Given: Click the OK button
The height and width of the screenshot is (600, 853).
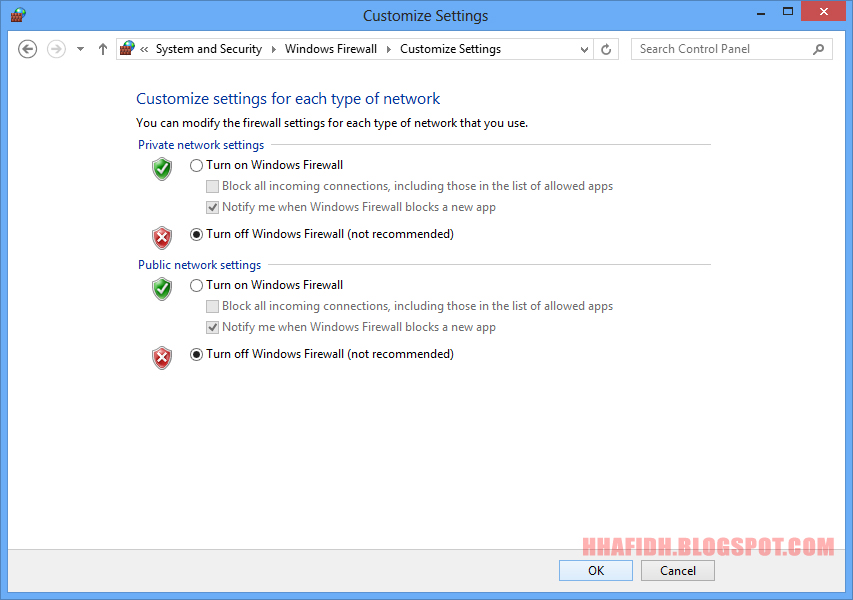Looking at the screenshot, I should click(x=595, y=570).
